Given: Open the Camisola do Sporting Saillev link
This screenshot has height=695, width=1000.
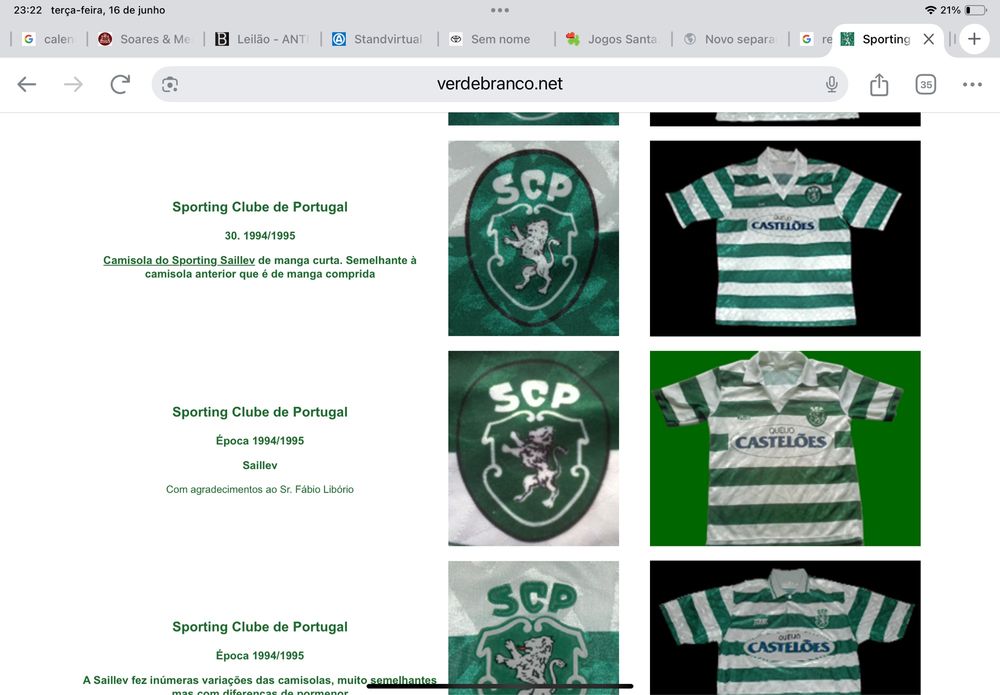Looking at the screenshot, I should [x=179, y=260].
